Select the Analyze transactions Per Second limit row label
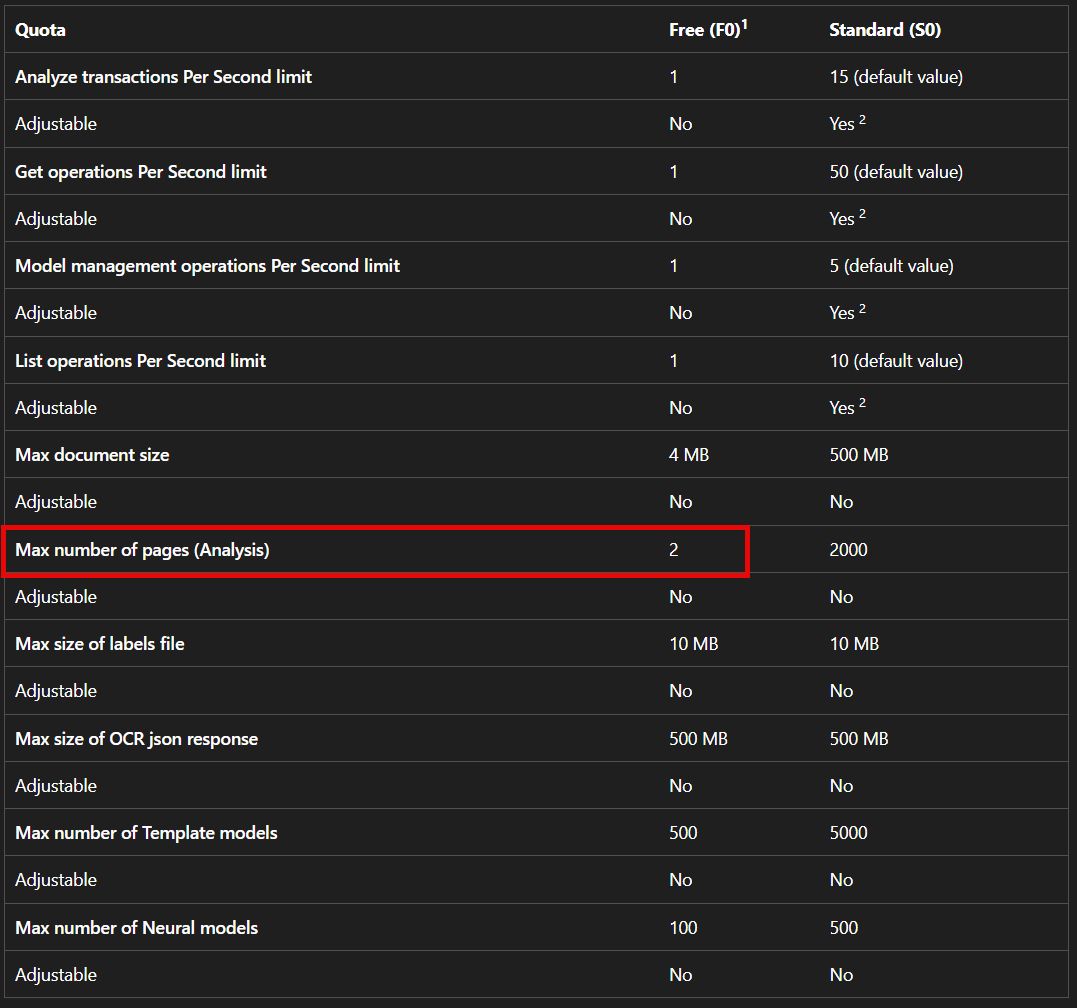Screen dimensions: 1077x1008 pyautogui.click(x=163, y=77)
